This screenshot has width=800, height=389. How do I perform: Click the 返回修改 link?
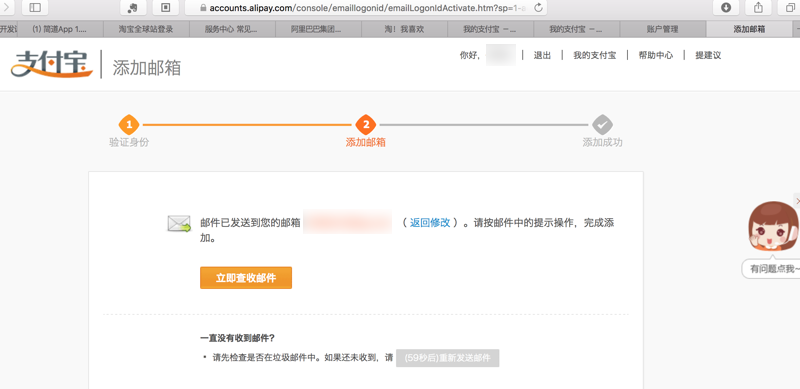430,223
